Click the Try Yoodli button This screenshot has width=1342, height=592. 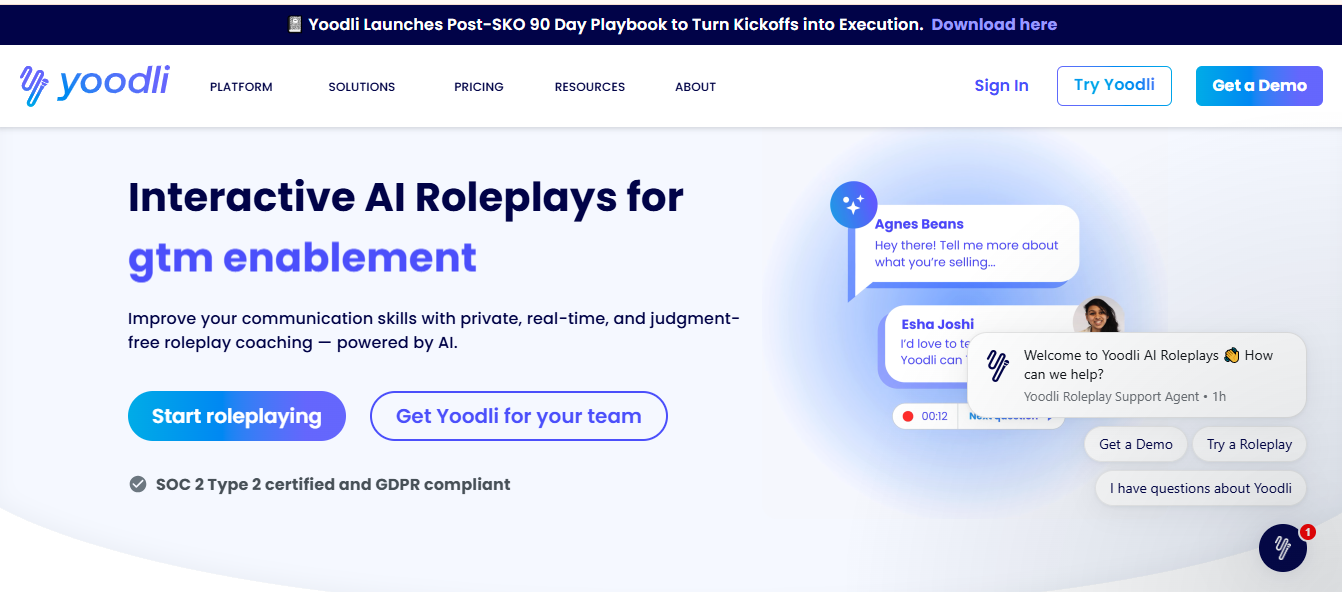tap(1114, 86)
